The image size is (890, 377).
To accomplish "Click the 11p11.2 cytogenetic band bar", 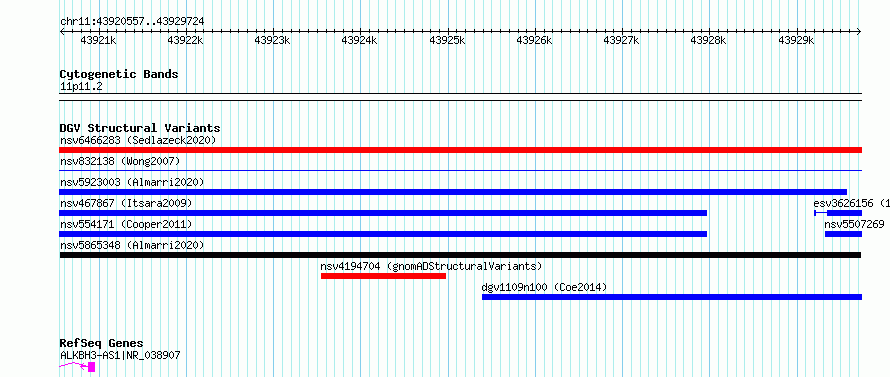I will 460,97.
